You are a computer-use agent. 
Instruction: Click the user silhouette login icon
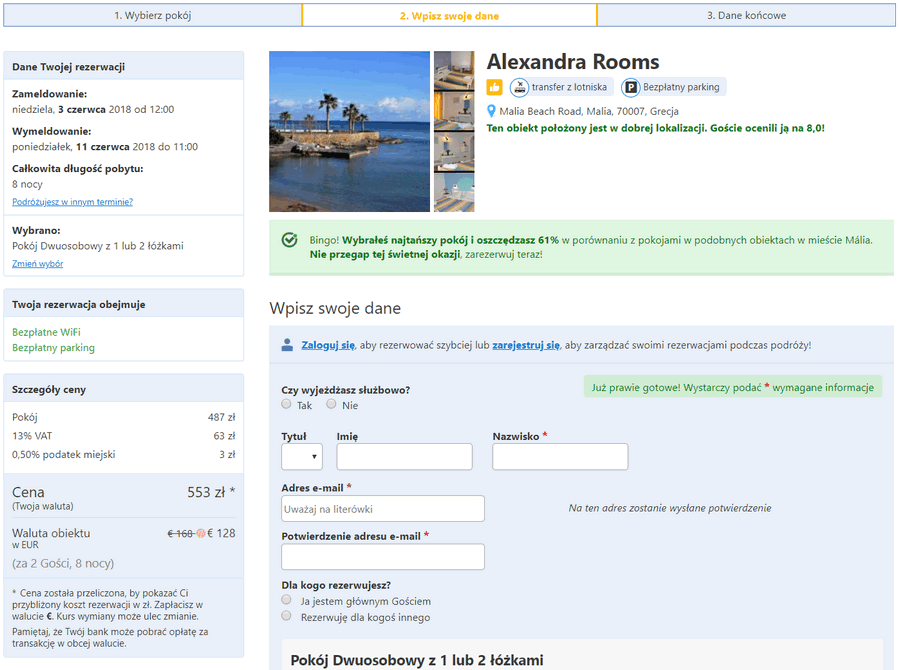pos(287,345)
